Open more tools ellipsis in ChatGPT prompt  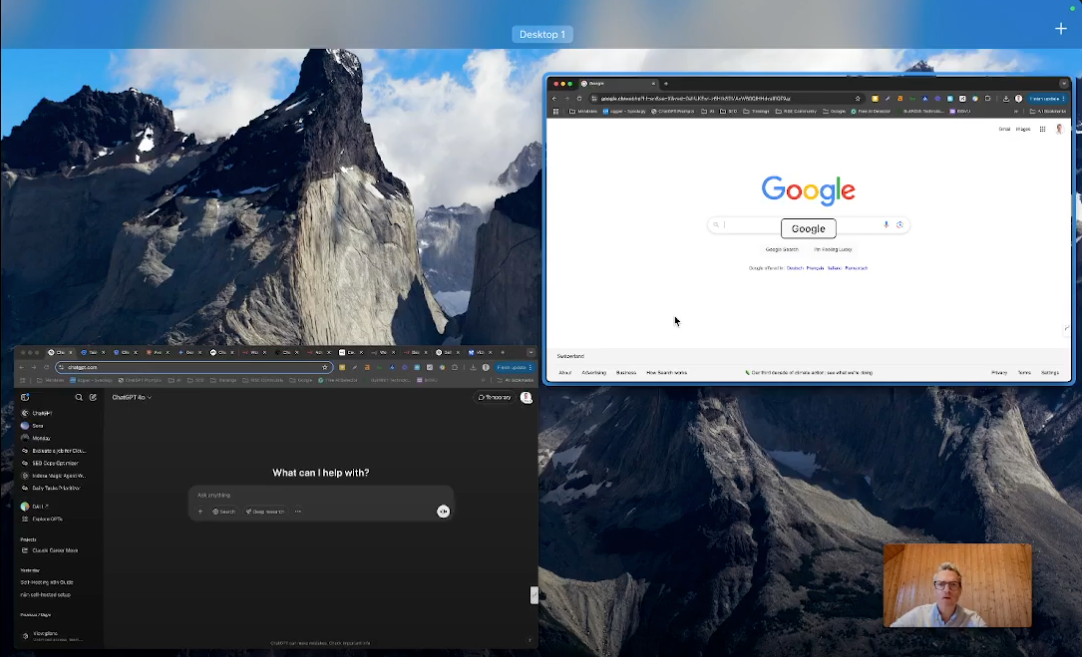(298, 511)
